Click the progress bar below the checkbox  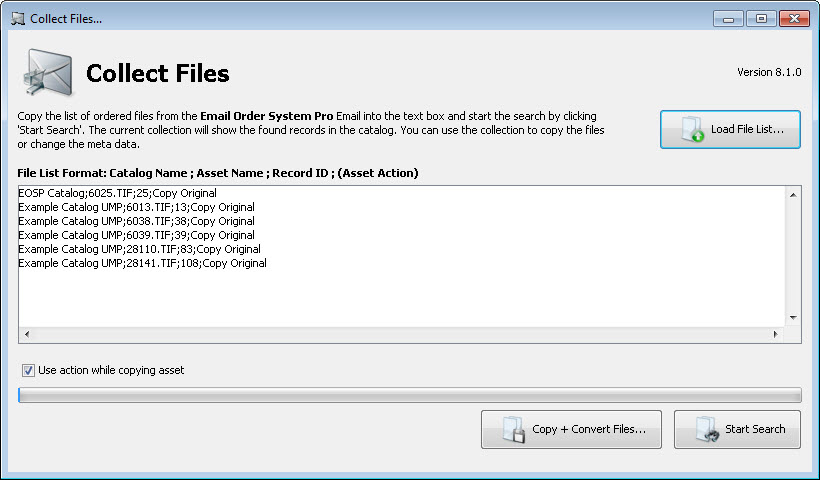pos(409,395)
